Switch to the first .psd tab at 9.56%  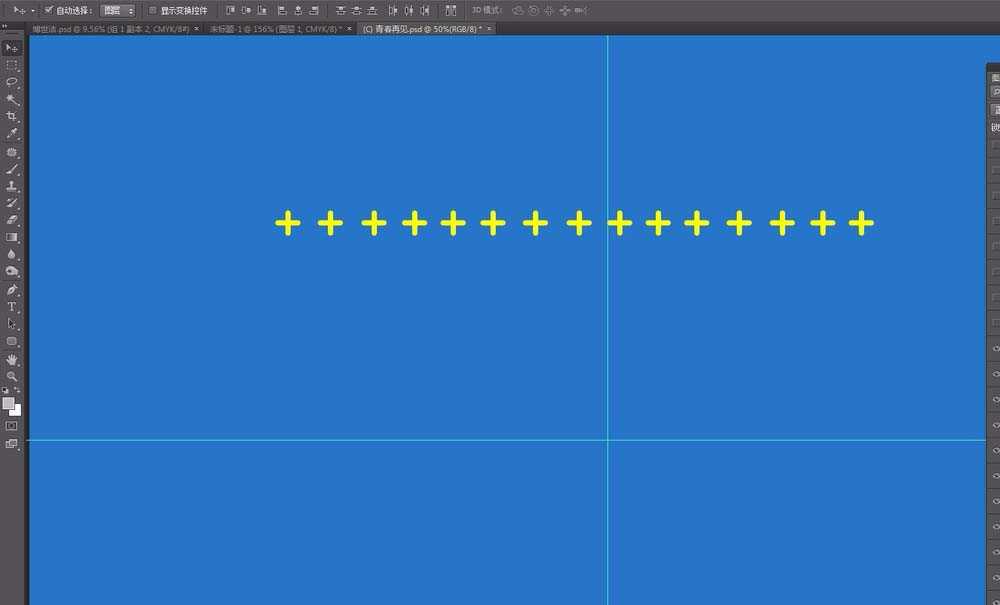click(x=110, y=29)
